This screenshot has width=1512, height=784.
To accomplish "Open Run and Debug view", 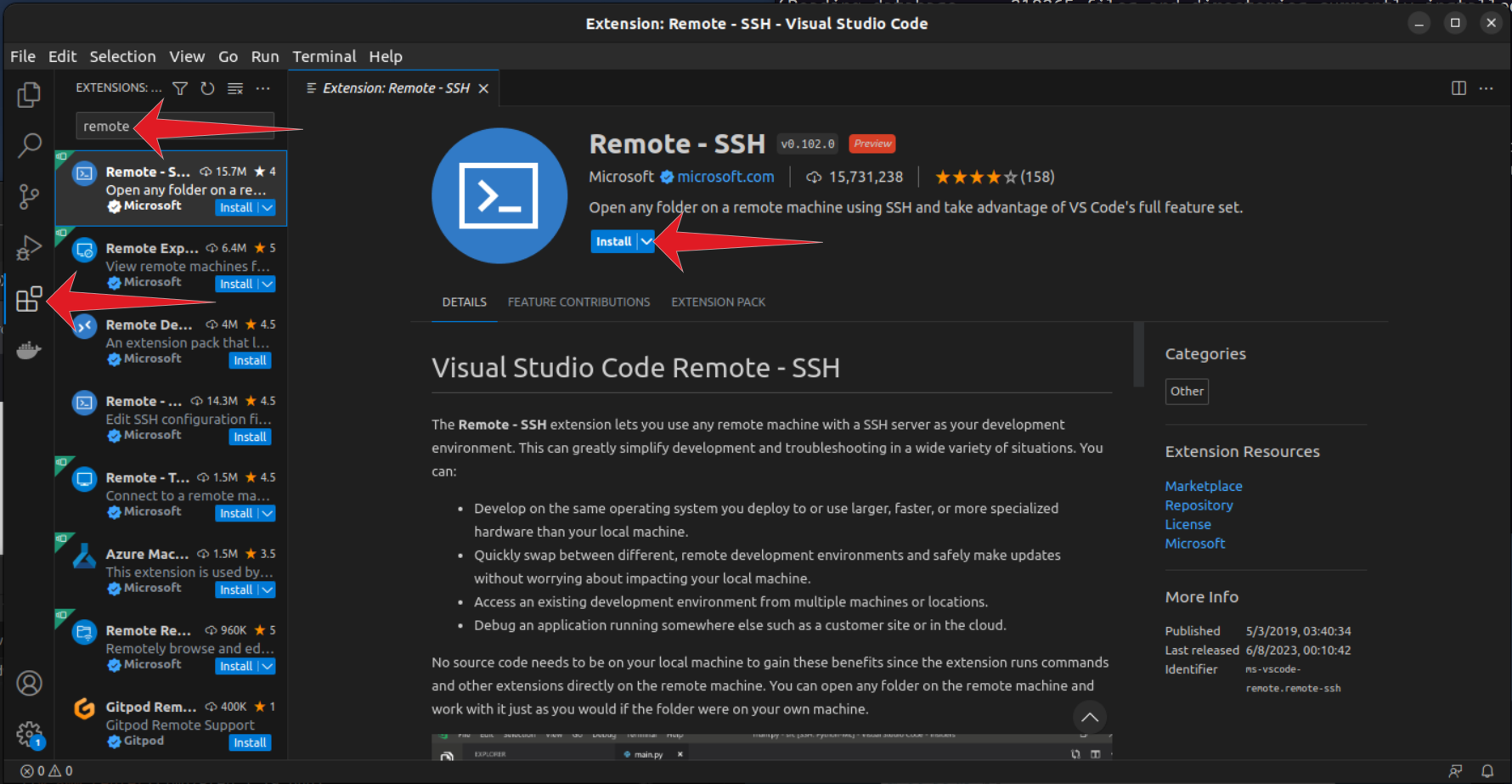I will (x=29, y=248).
